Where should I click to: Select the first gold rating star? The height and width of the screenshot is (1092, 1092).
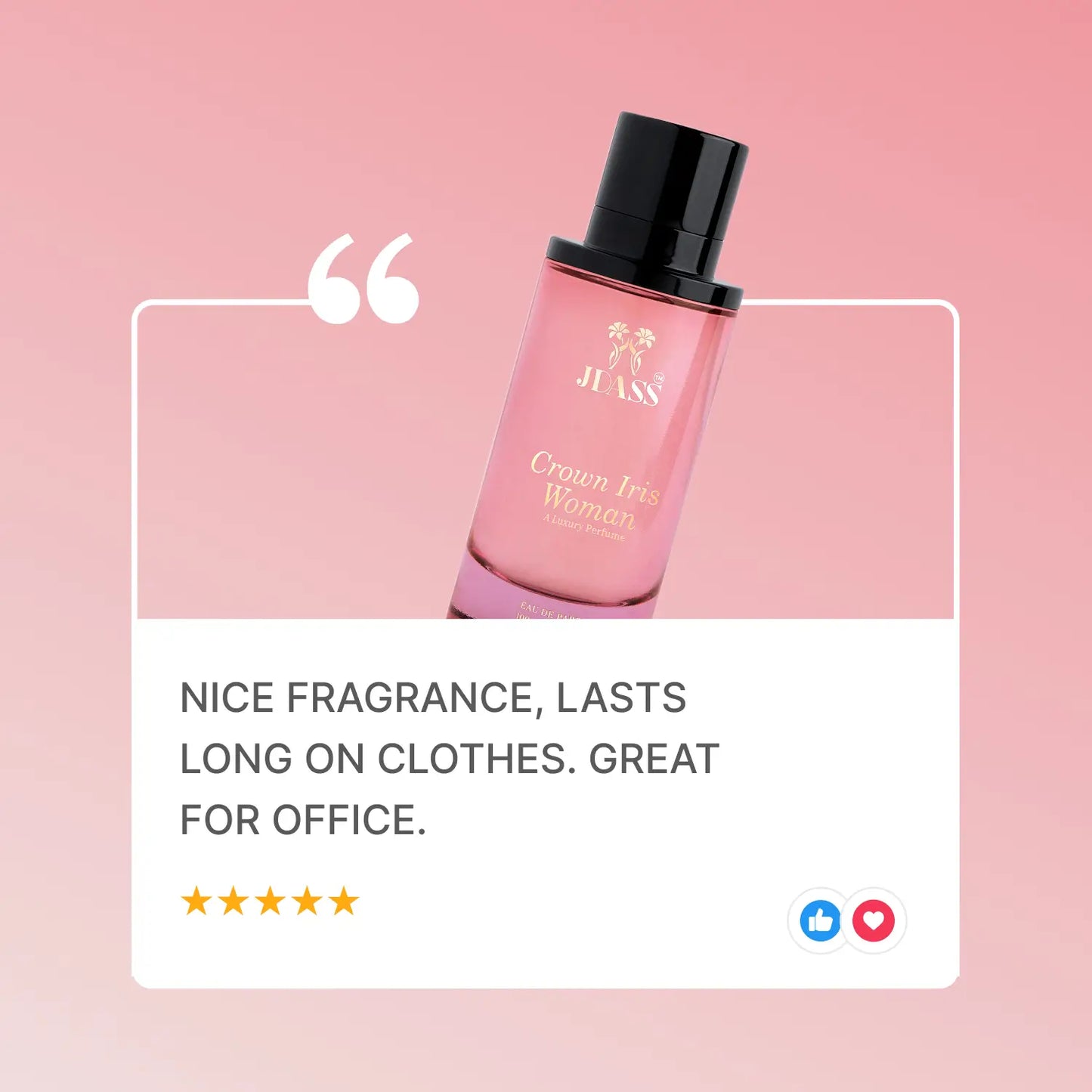coord(196,901)
